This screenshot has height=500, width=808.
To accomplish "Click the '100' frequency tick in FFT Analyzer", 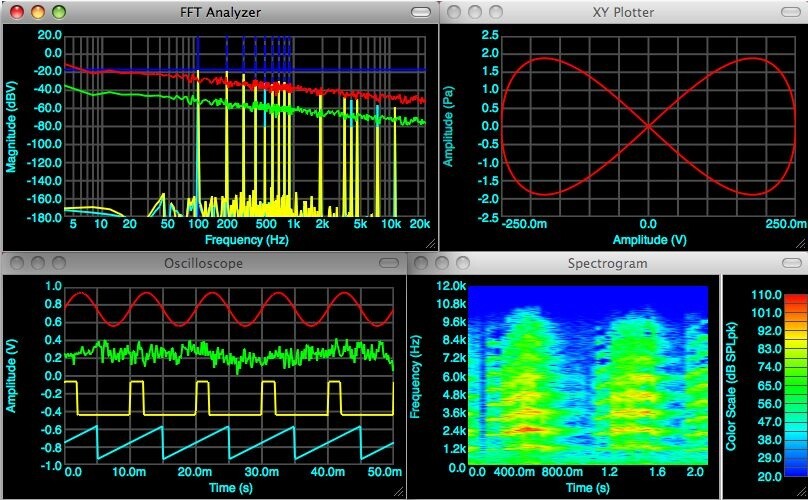I will point(198,224).
